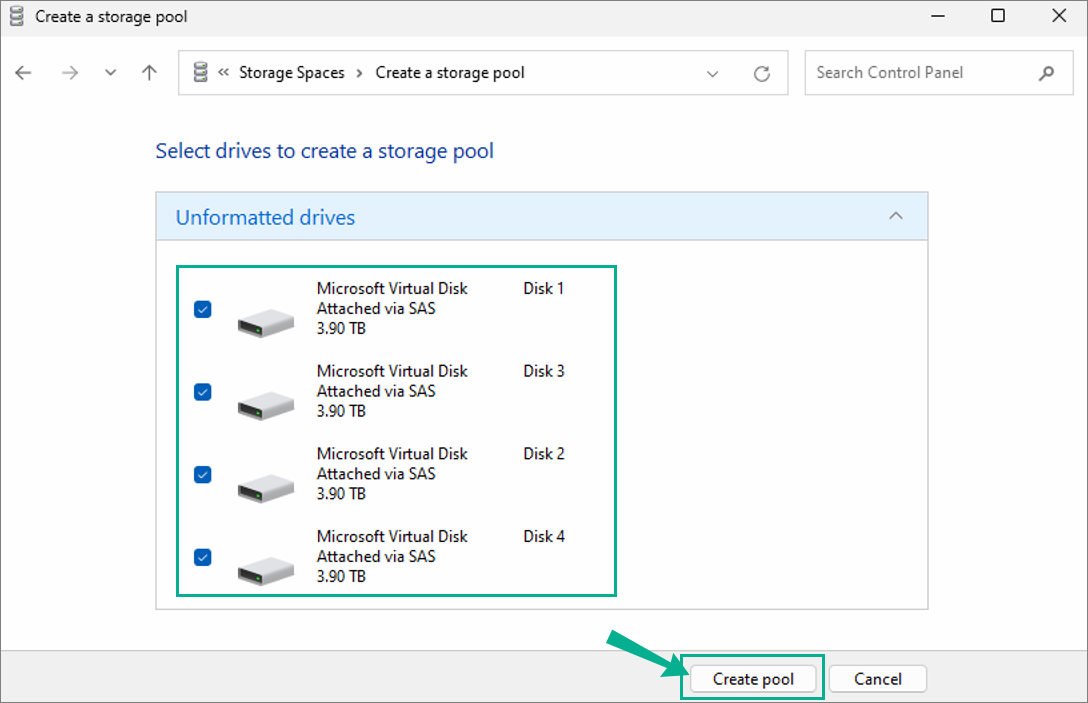This screenshot has height=703, width=1088.
Task: Click the 'Disk 4' label
Action: tap(543, 536)
